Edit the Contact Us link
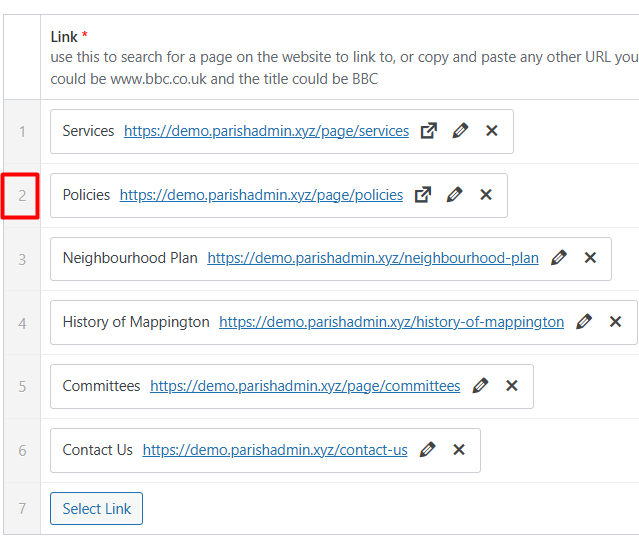The height and width of the screenshot is (542, 639). click(427, 449)
